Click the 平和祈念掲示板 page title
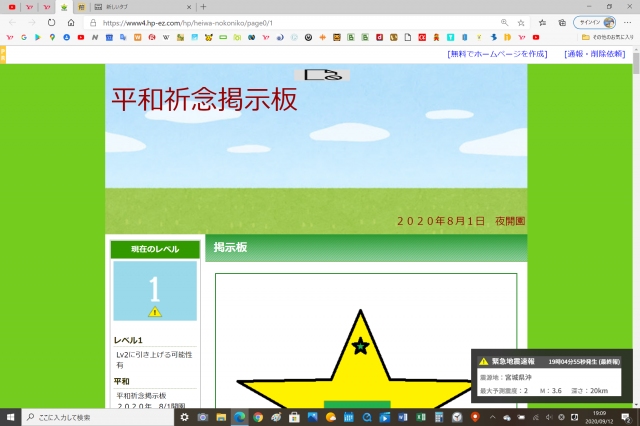The width and height of the screenshot is (640, 426). point(203,100)
